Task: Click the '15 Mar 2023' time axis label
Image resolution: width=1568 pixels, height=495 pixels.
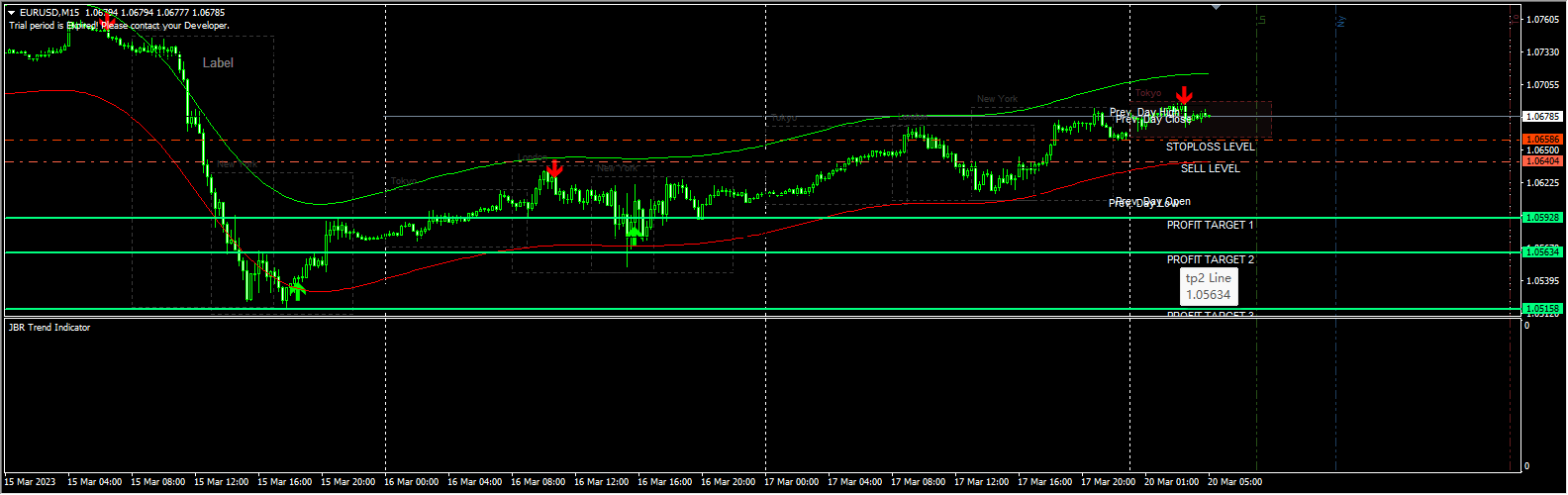Action: coord(30,482)
